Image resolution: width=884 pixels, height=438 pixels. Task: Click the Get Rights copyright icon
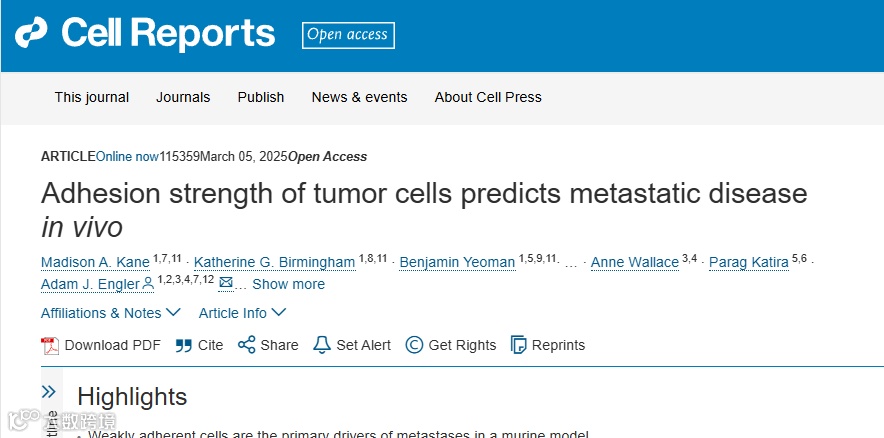coord(414,345)
